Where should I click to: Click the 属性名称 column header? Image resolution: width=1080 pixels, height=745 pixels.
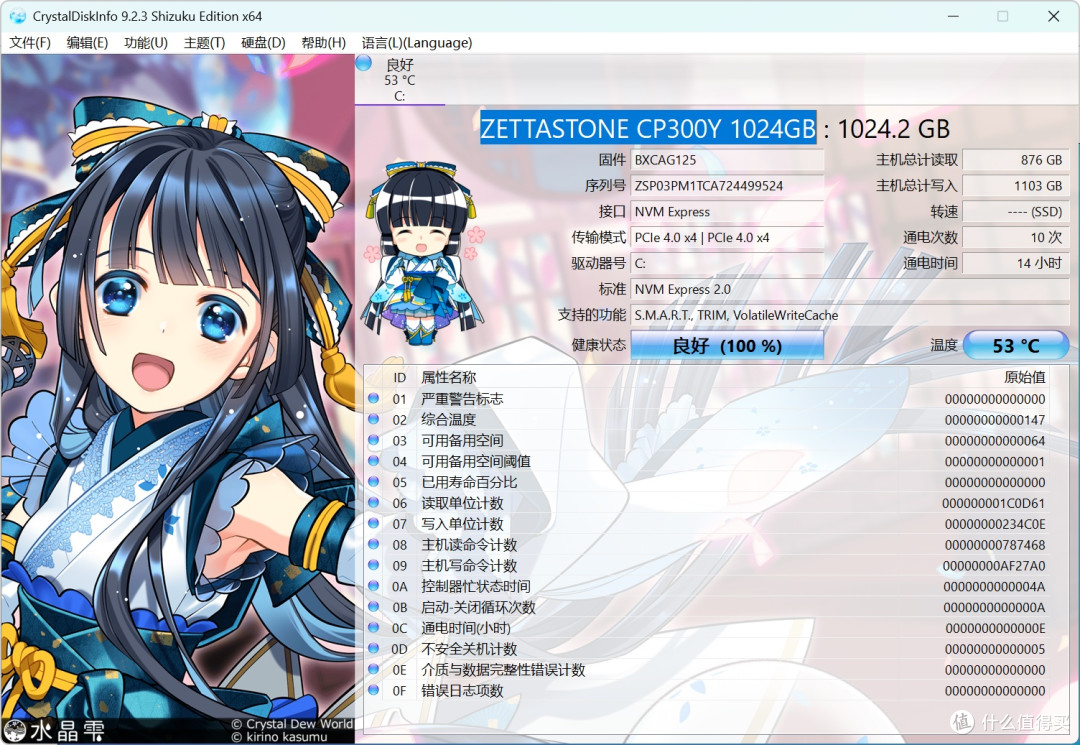(x=448, y=377)
